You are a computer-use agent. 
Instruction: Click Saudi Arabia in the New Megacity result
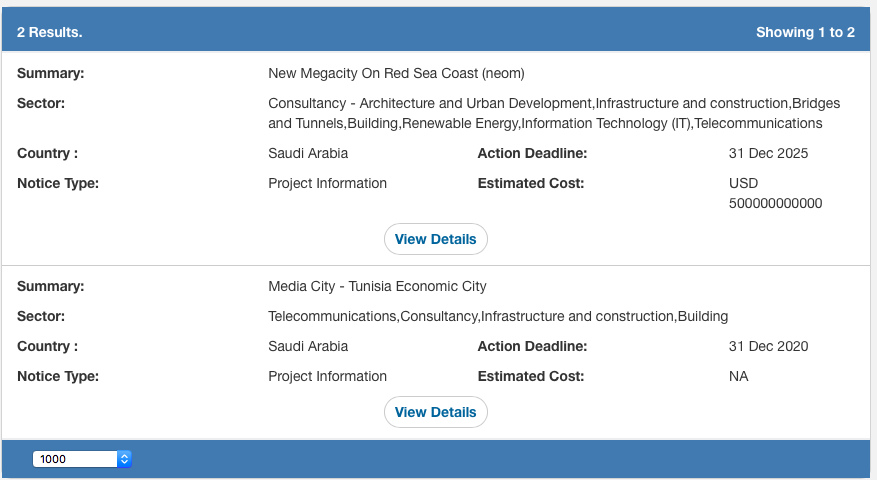coord(308,153)
